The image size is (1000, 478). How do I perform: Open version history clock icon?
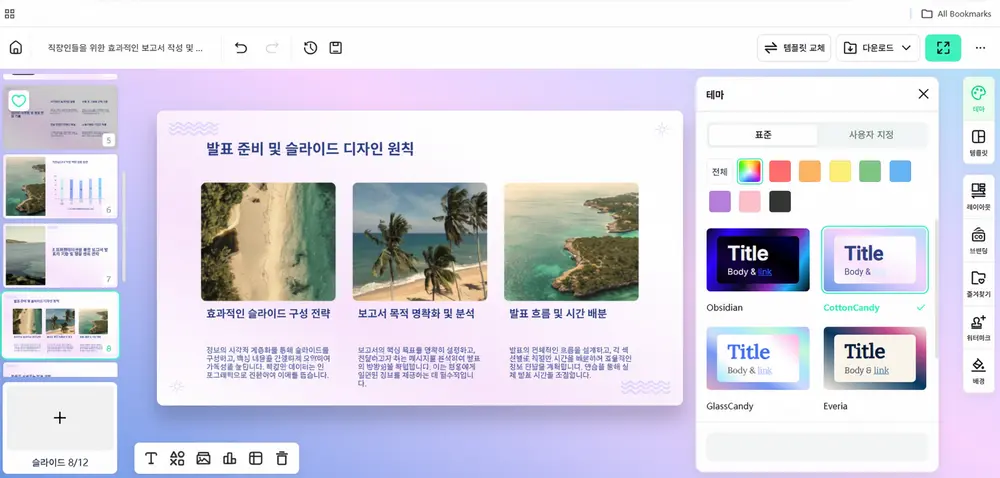pyautogui.click(x=311, y=48)
